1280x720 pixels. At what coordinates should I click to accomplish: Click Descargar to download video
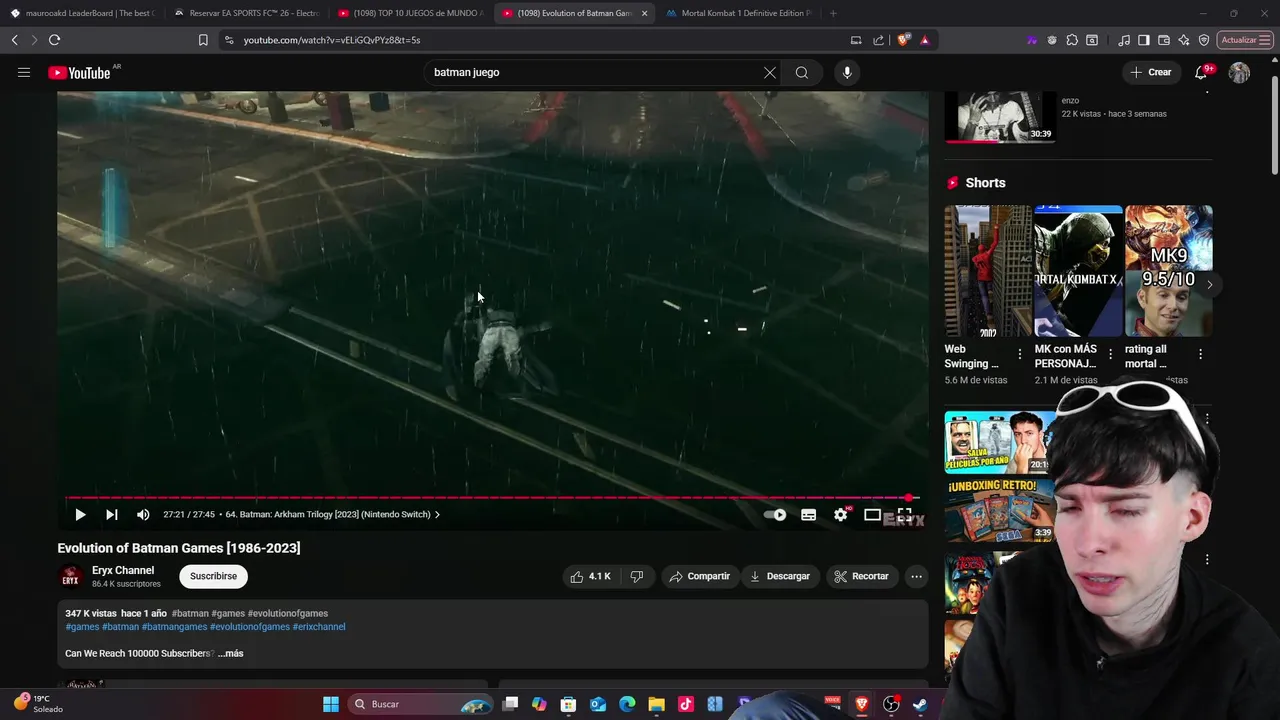click(780, 576)
